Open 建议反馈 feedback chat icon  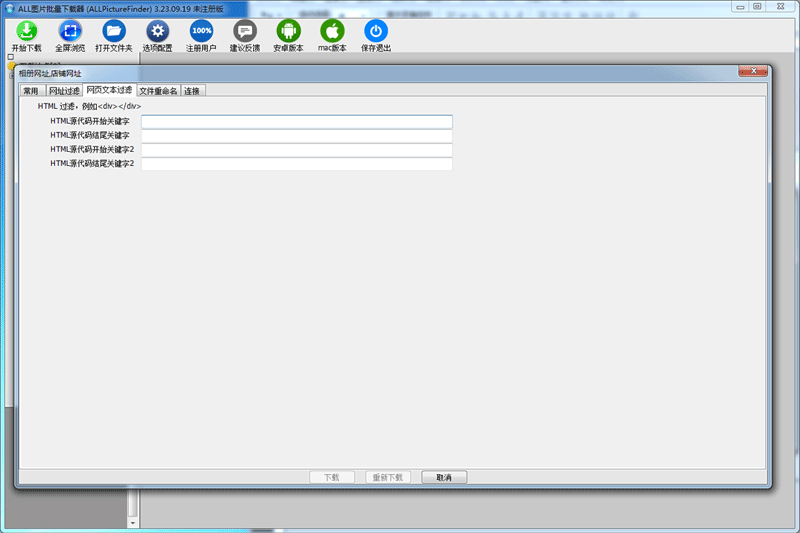pyautogui.click(x=245, y=31)
